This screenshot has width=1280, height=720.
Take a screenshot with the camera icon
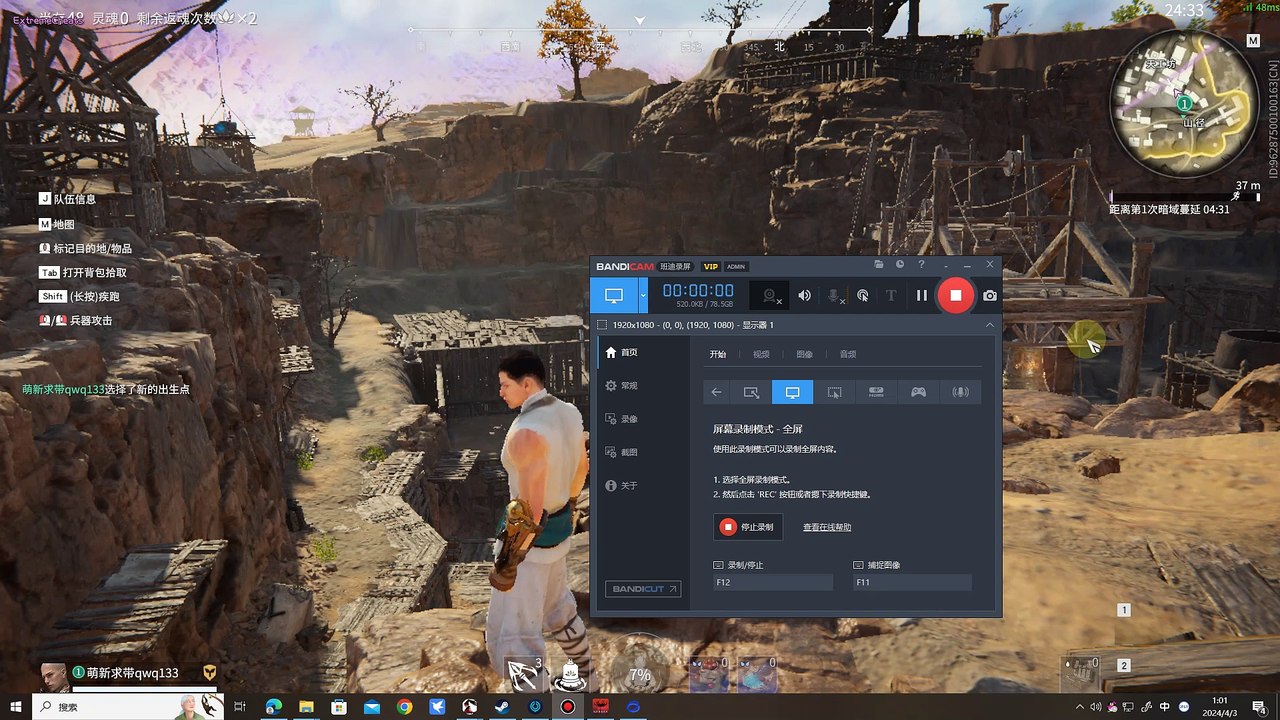pos(989,295)
